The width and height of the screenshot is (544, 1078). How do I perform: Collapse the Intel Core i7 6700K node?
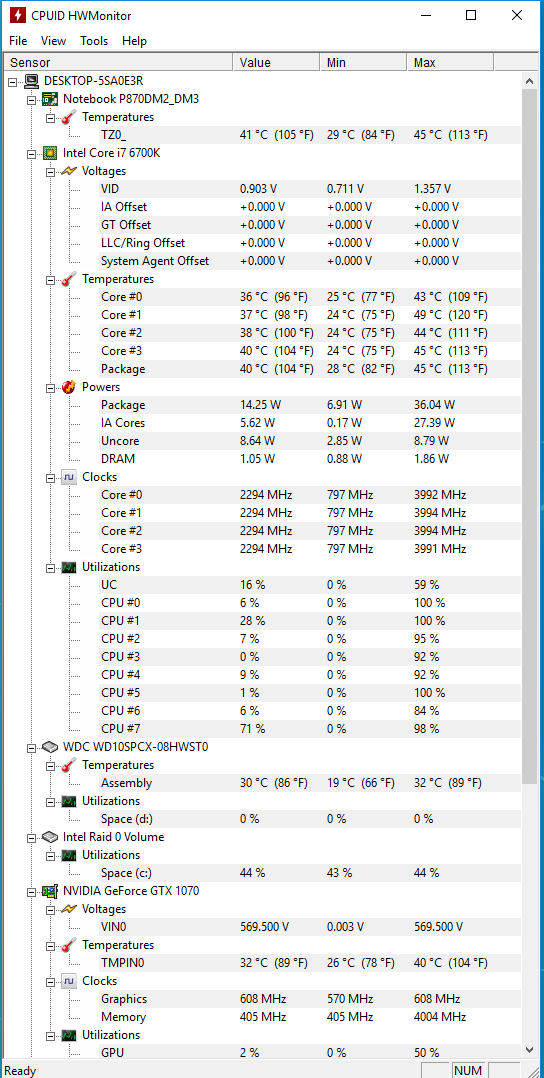(x=31, y=153)
